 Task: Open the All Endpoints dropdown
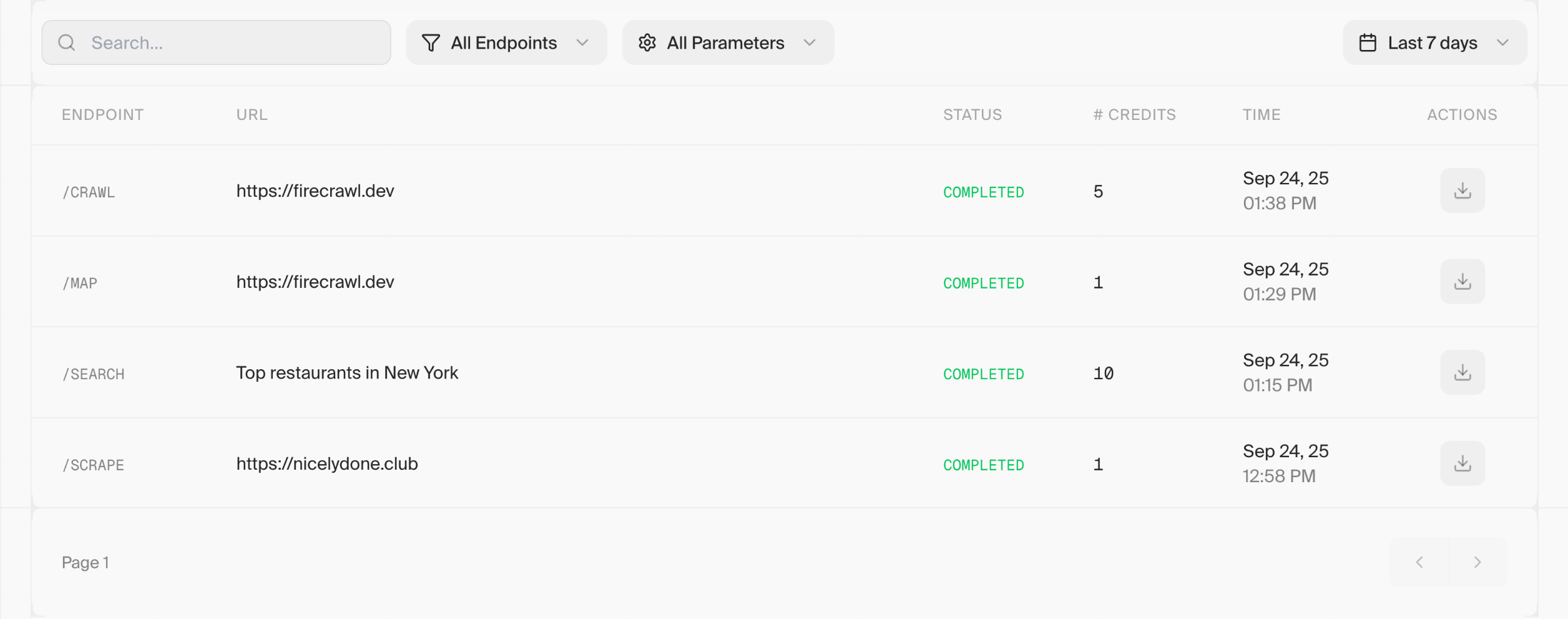pos(506,42)
